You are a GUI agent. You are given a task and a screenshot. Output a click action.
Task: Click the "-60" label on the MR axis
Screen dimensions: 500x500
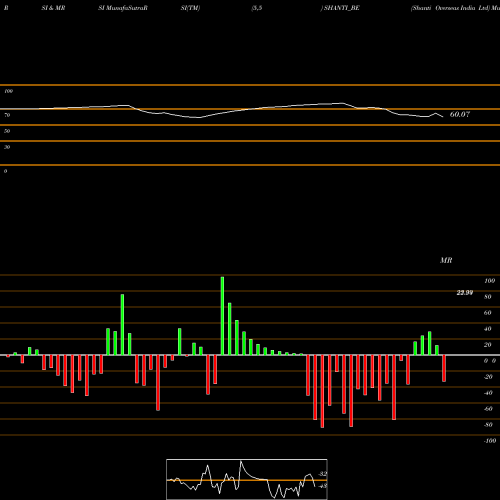(488, 409)
